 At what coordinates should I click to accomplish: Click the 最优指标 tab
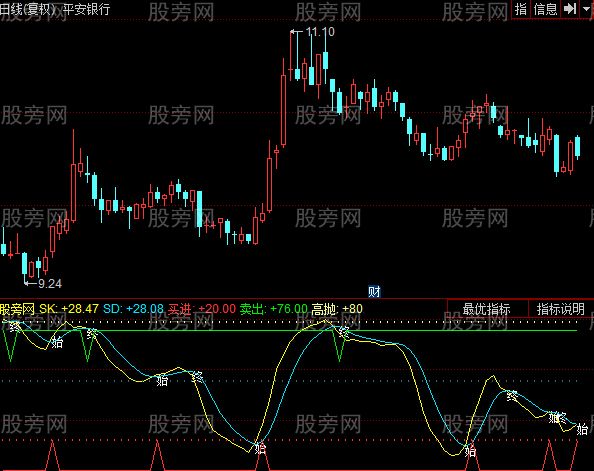pyautogui.click(x=487, y=309)
